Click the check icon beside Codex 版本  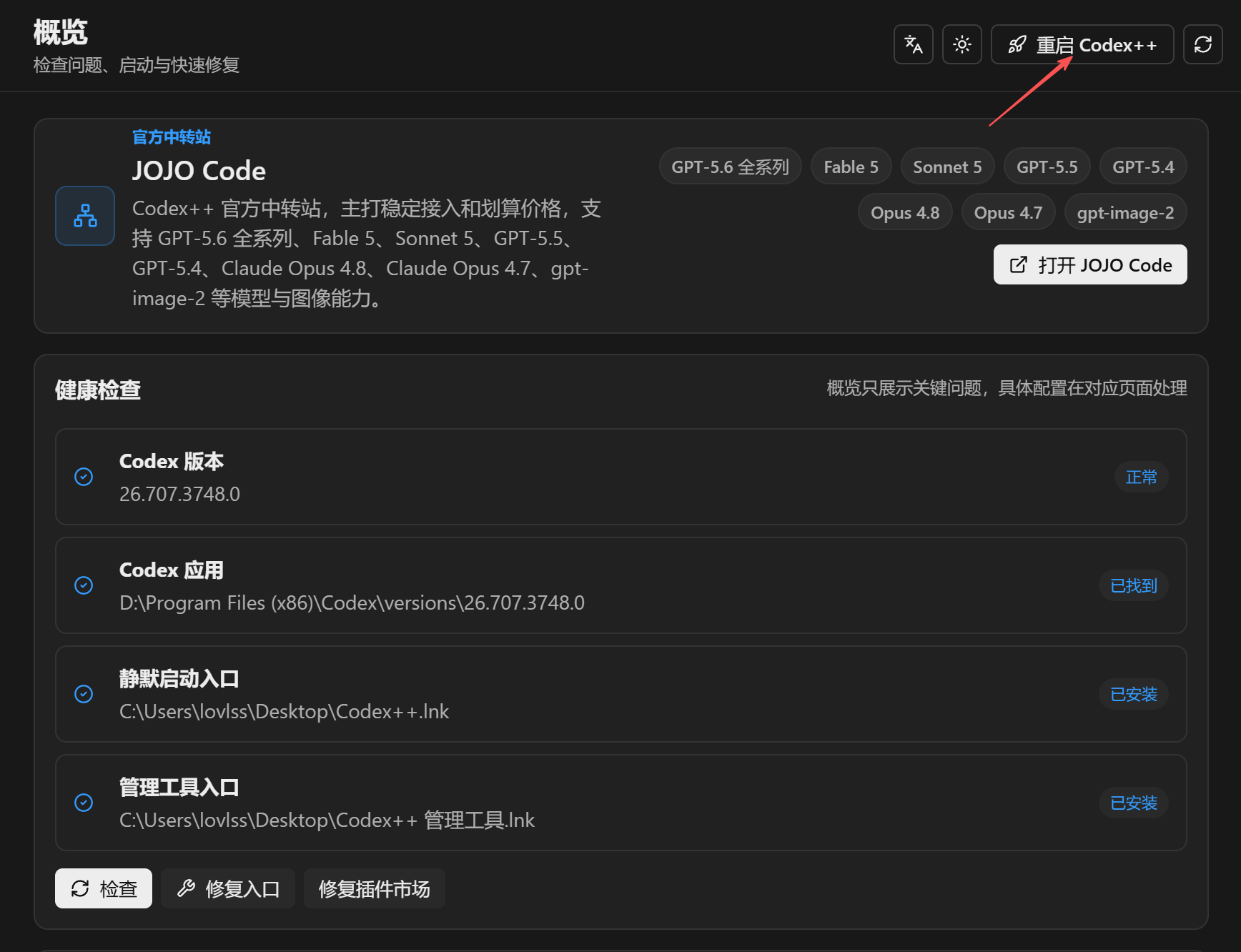pyautogui.click(x=84, y=477)
